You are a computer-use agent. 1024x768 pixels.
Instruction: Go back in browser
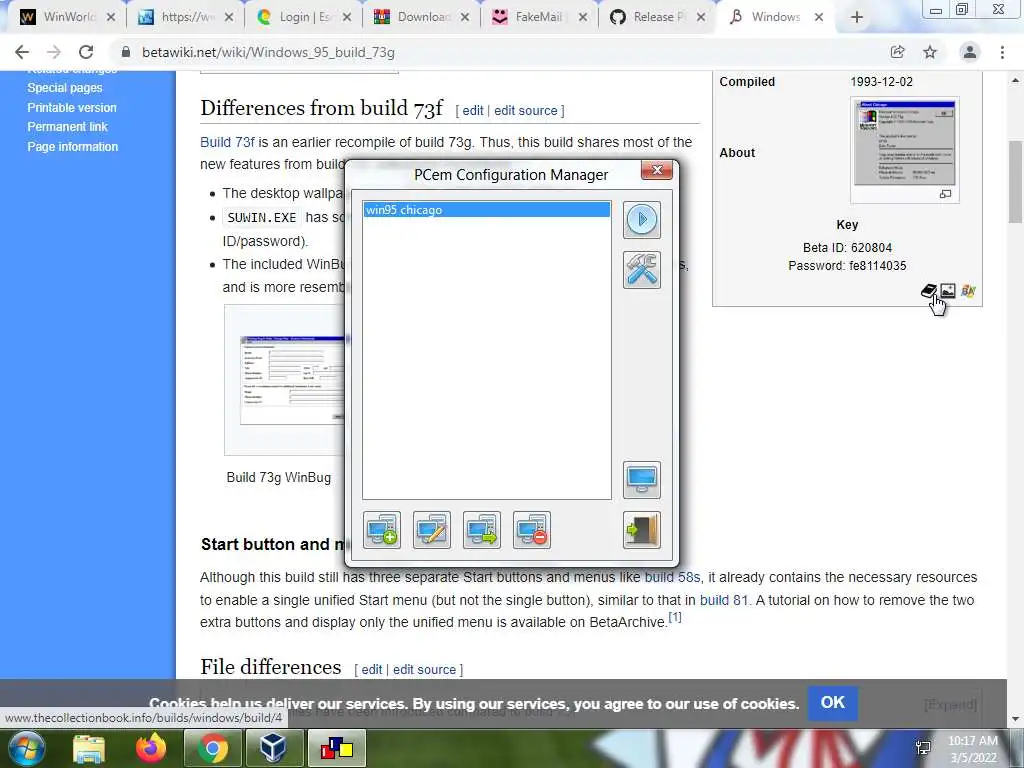click(22, 52)
